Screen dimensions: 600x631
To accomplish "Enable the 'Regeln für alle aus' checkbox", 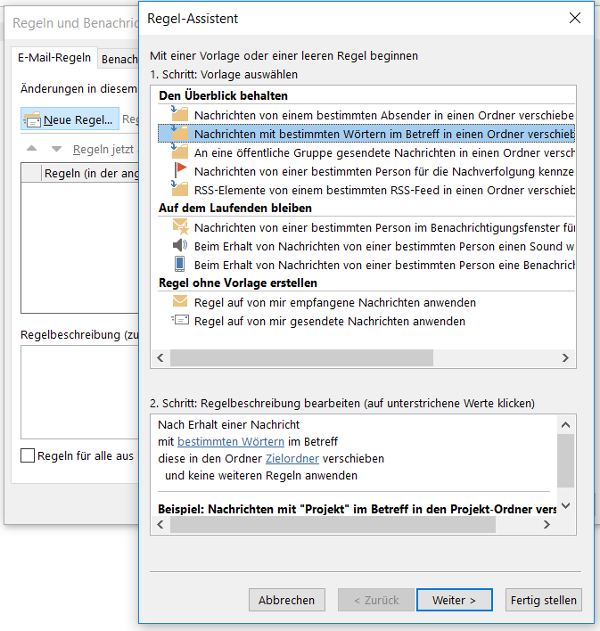I will coord(28,456).
